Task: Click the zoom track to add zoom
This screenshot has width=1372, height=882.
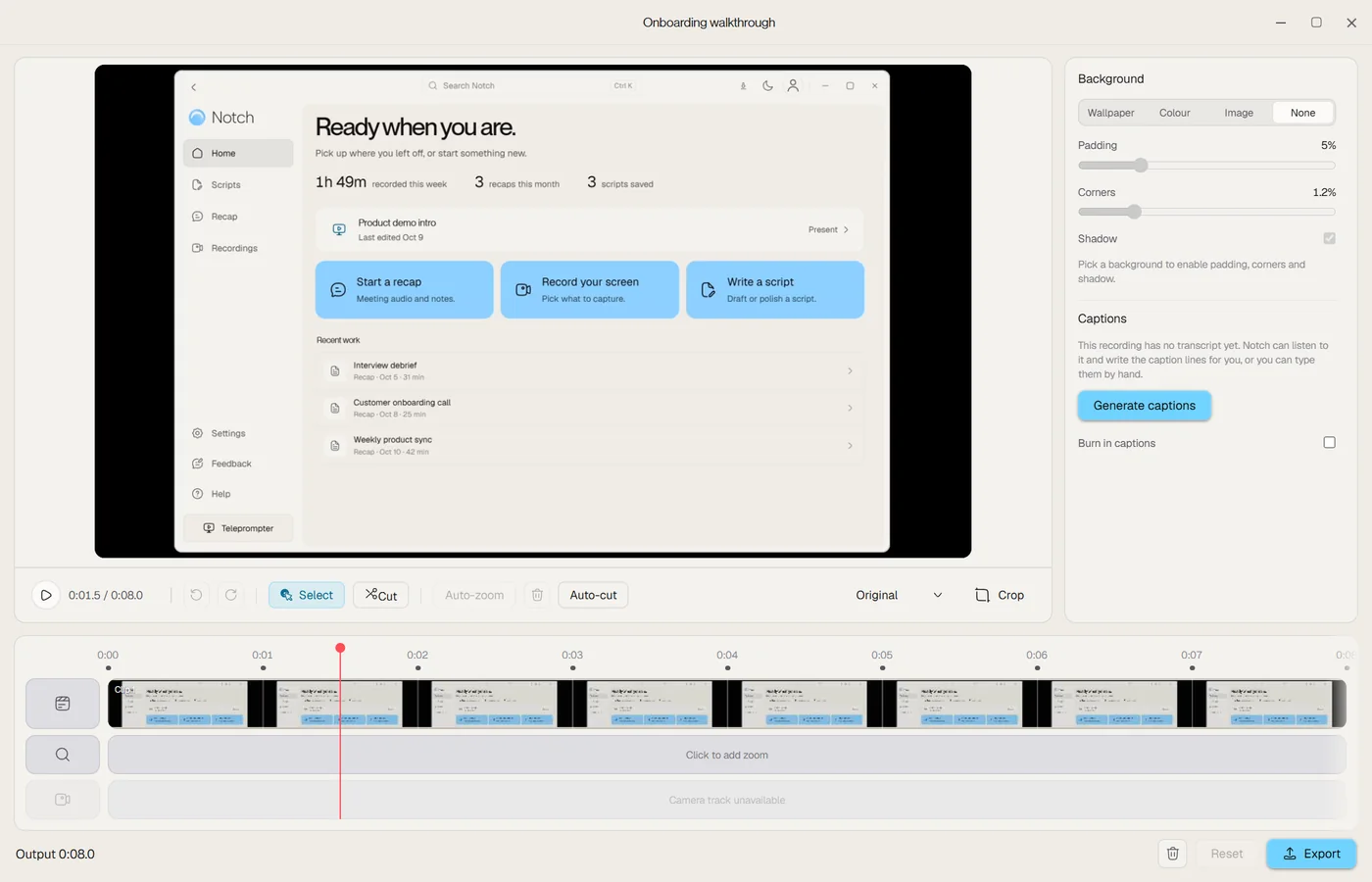Action: 726,755
